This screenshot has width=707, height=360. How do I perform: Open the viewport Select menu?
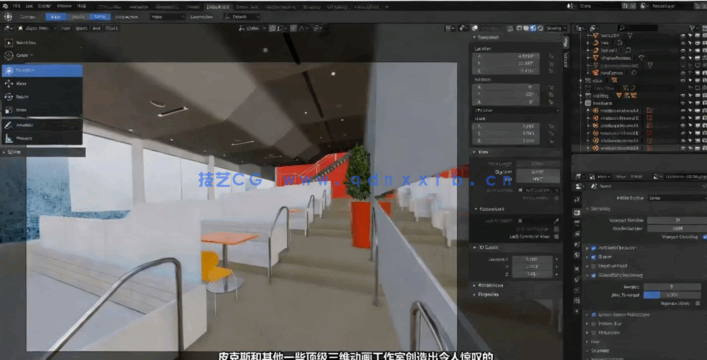(x=82, y=28)
